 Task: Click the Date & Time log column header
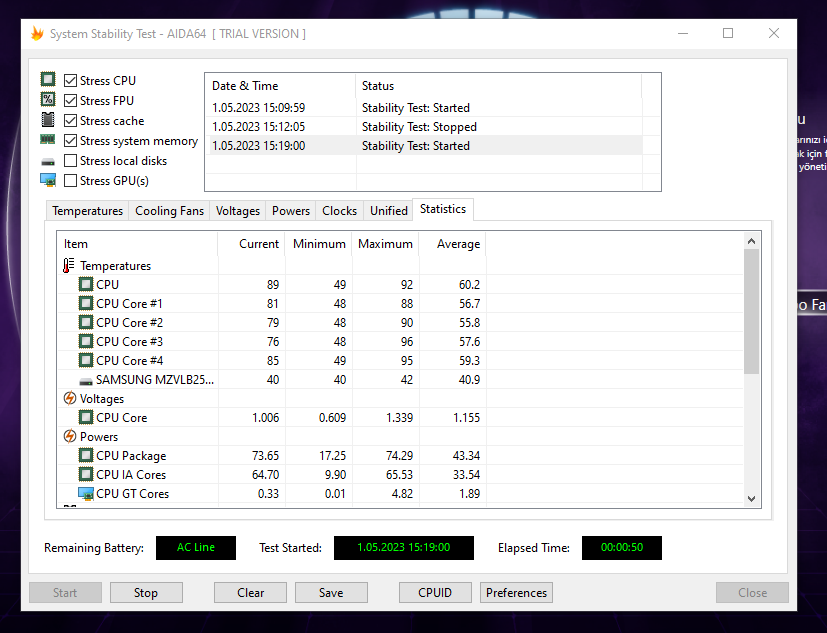(280, 85)
